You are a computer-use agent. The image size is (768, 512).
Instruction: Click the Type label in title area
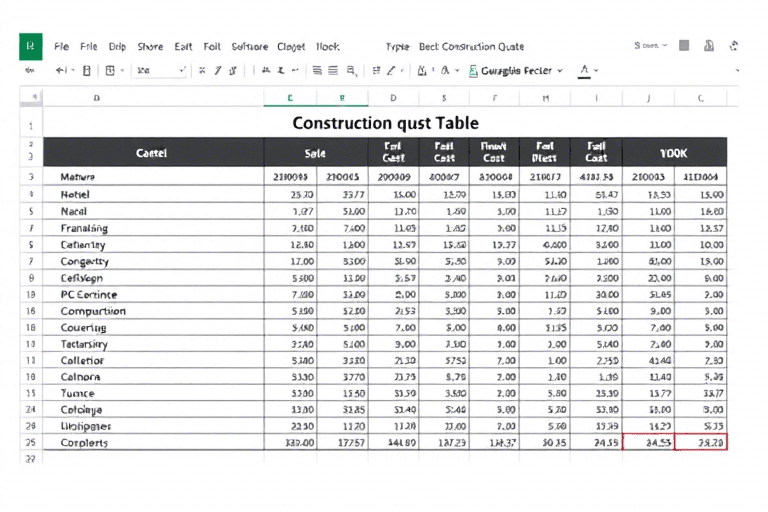[x=397, y=46]
